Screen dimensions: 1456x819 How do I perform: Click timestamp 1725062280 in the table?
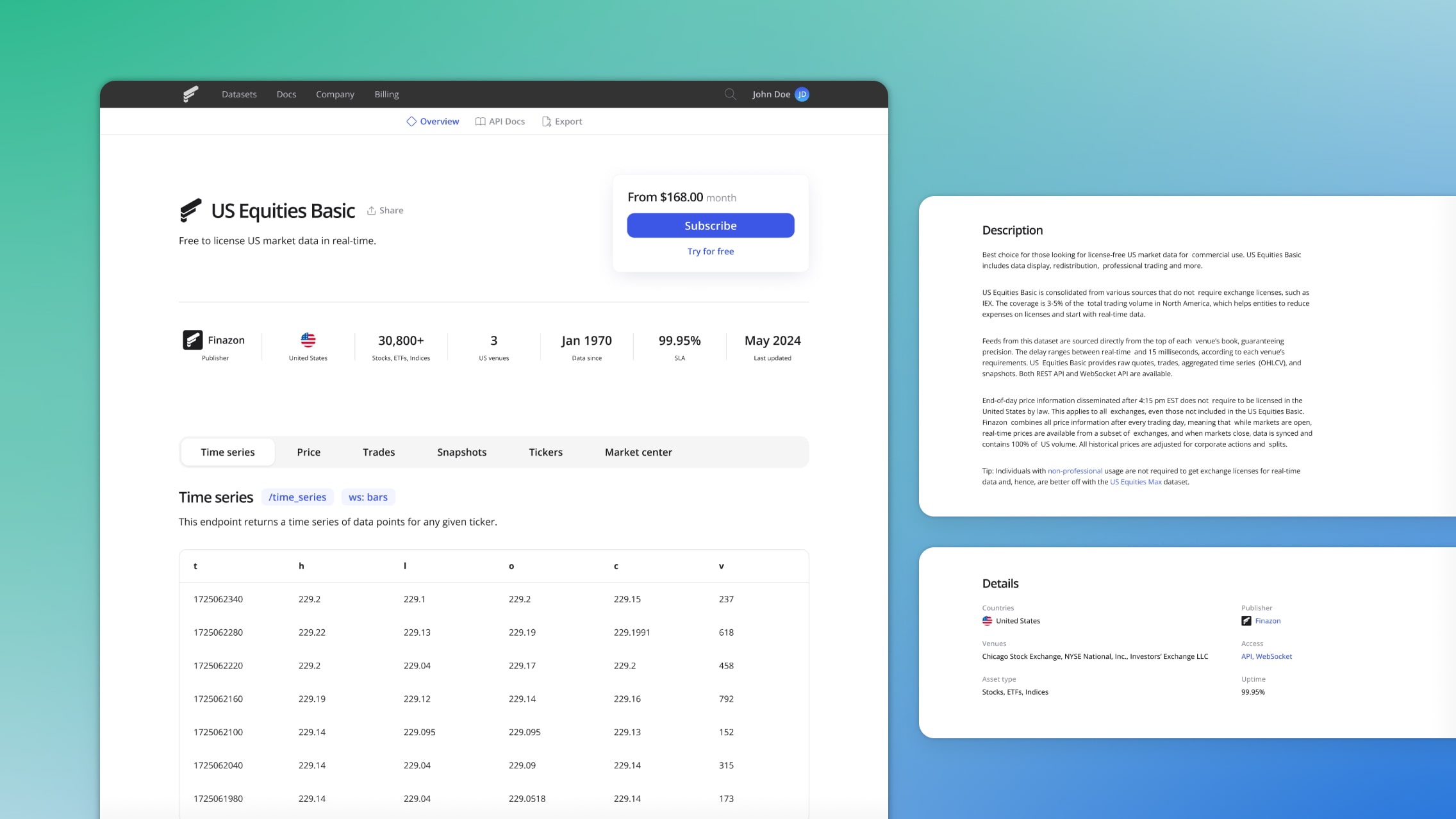(x=218, y=632)
